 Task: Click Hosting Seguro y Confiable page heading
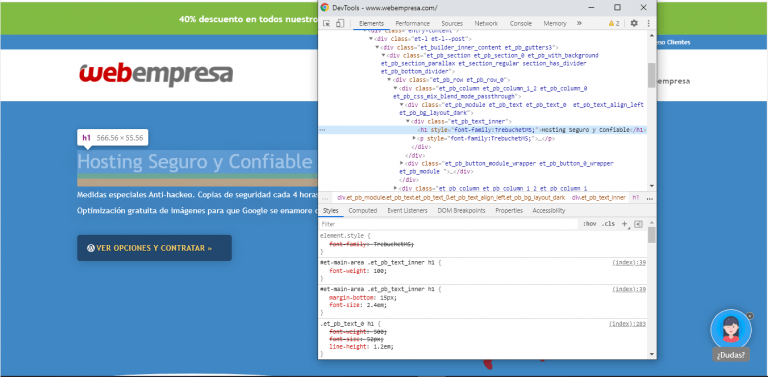[x=194, y=162]
